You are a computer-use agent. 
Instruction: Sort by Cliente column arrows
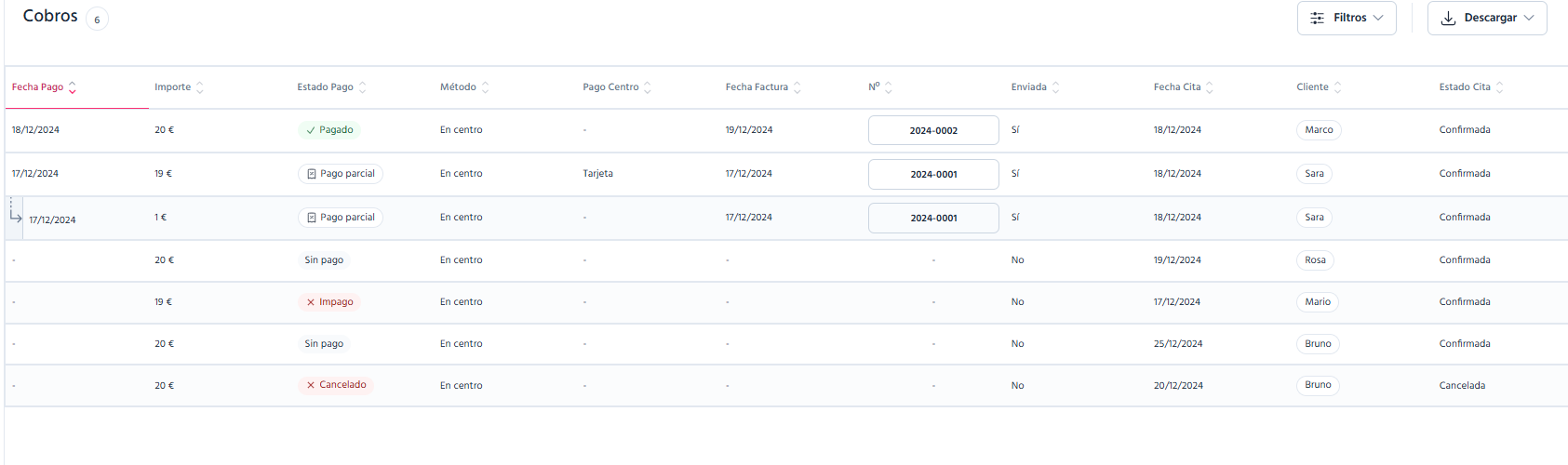click(1338, 87)
